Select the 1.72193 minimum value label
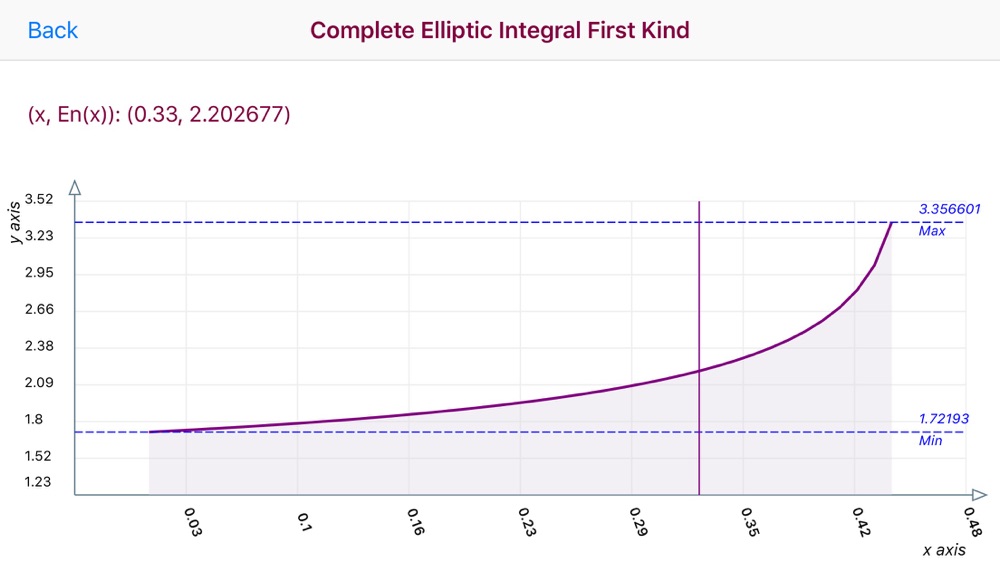This screenshot has width=1000, height=563. (945, 419)
